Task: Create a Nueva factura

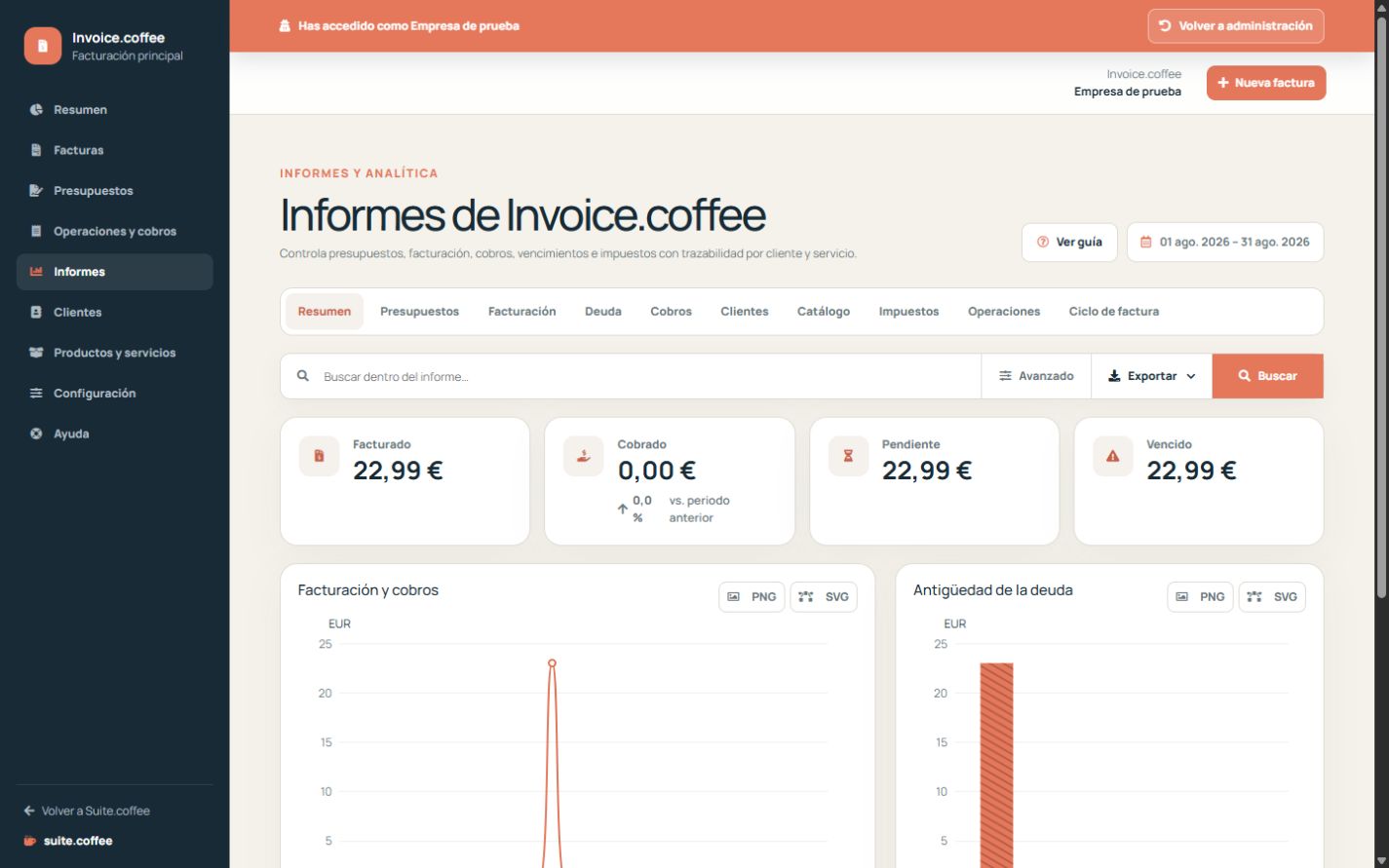Action: click(x=1266, y=83)
